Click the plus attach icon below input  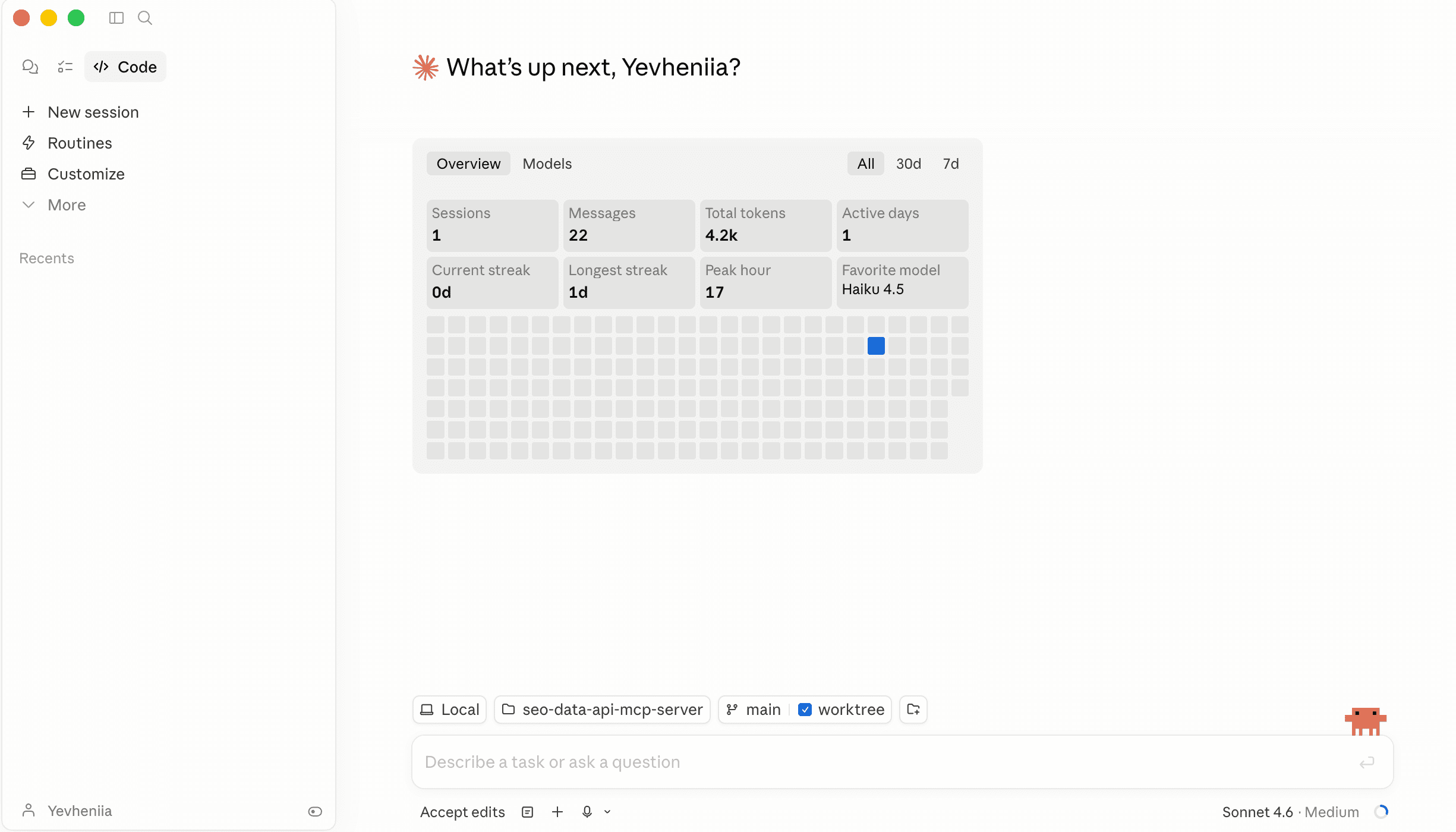pos(557,812)
